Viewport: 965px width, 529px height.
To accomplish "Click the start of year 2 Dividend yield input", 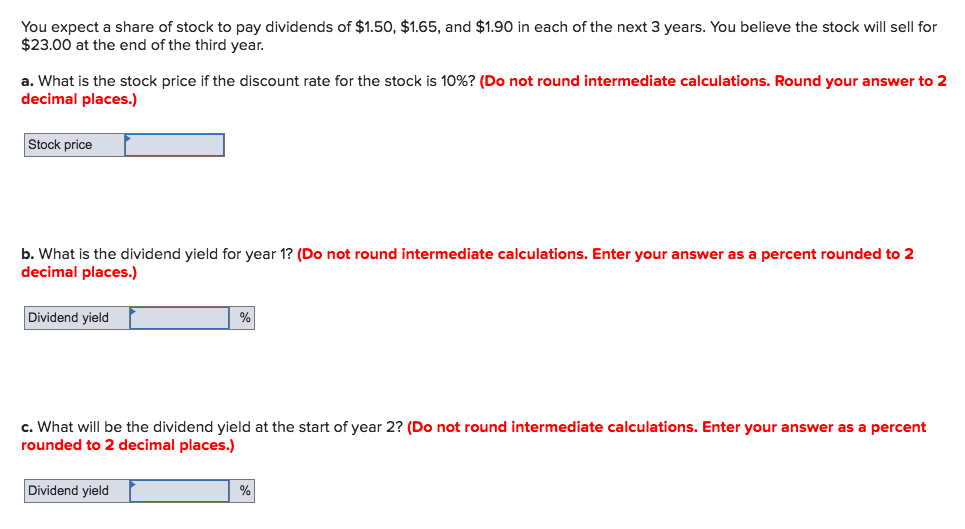I will click(x=180, y=491).
